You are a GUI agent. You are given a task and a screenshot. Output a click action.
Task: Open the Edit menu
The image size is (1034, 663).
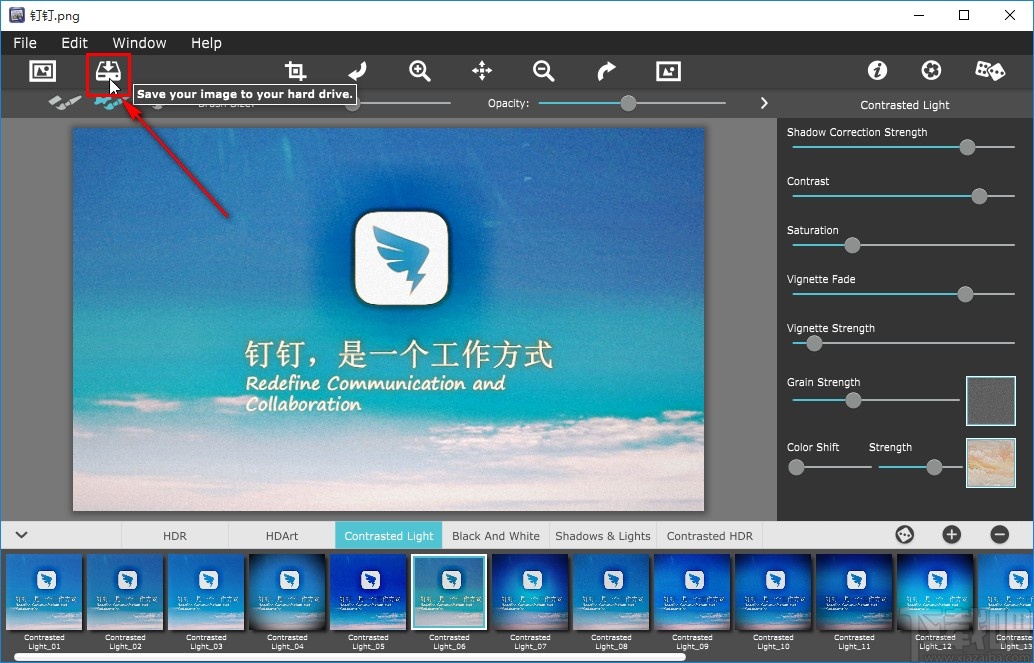[75, 43]
